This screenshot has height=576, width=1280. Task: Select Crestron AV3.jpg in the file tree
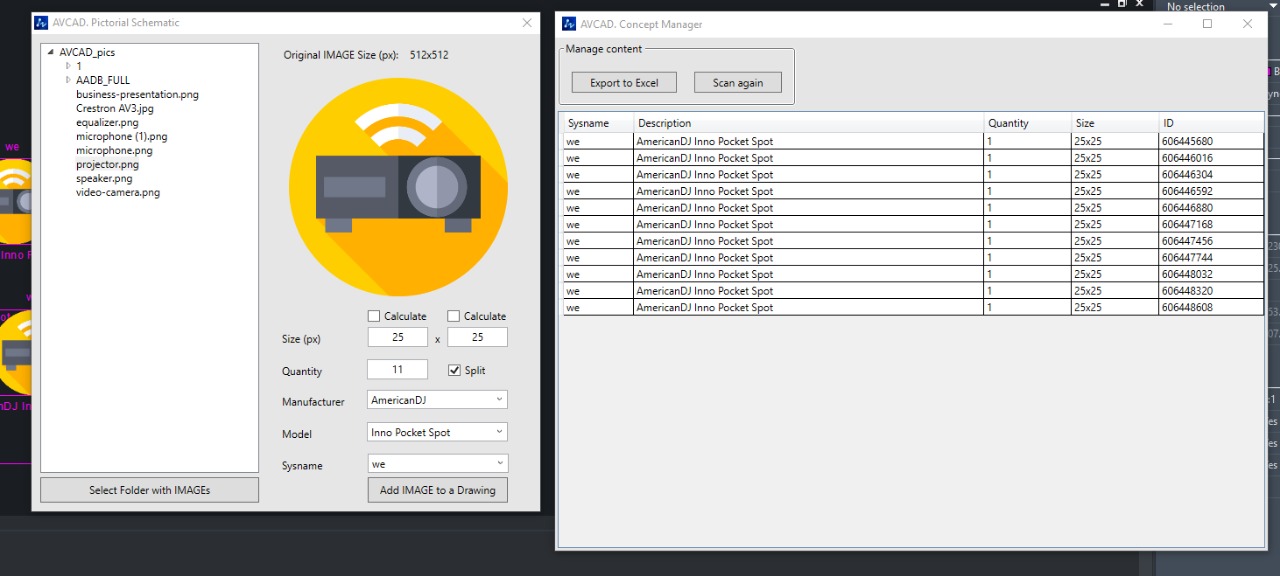tap(115, 108)
